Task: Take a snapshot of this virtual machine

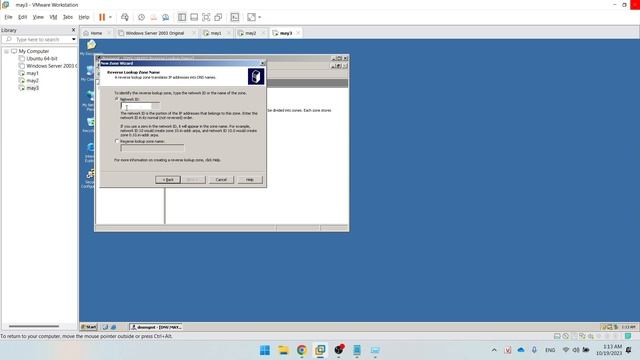Action: tap(141, 17)
